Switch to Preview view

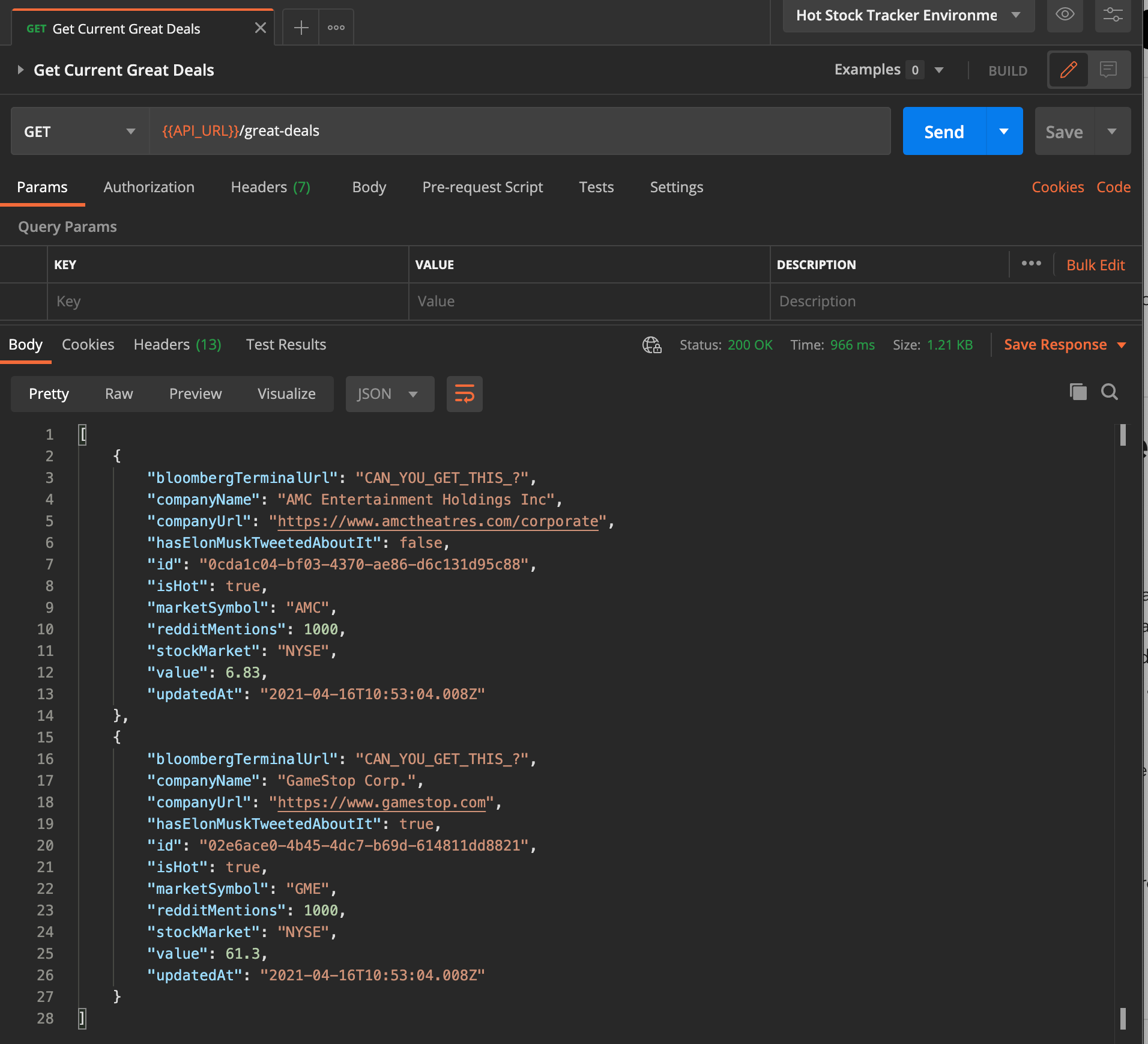[195, 394]
